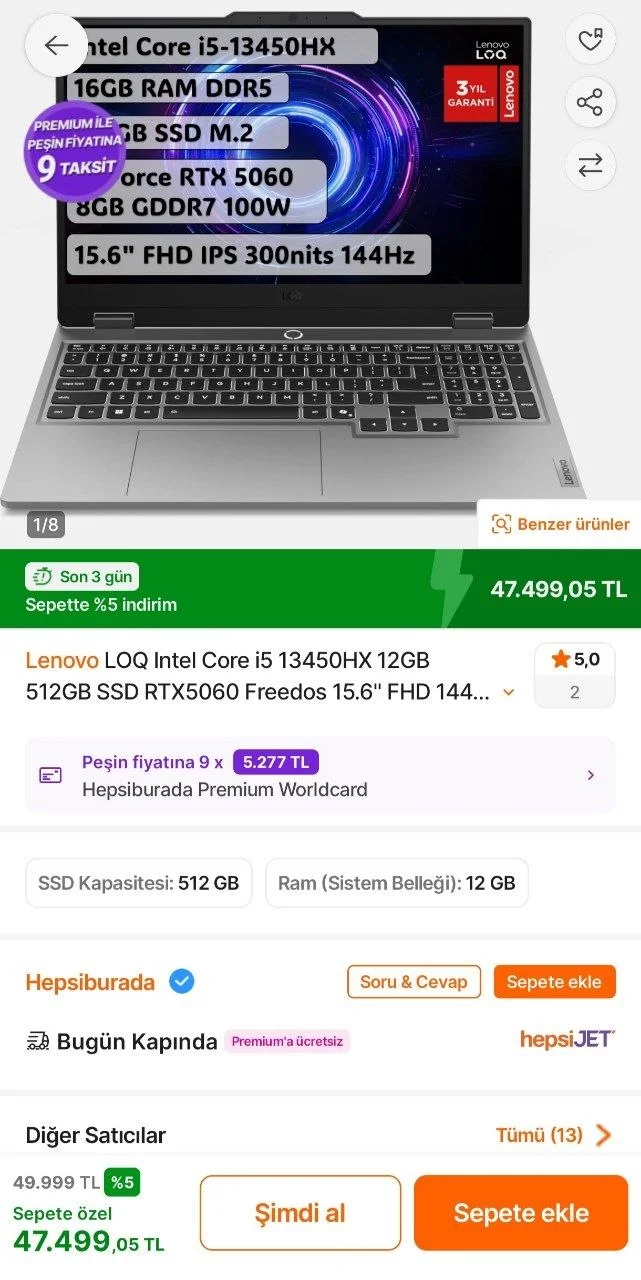Image resolution: width=641 pixels, height=1280 pixels.
Task: Select the SSD Kapasitesi 512 GB option
Action: [139, 883]
